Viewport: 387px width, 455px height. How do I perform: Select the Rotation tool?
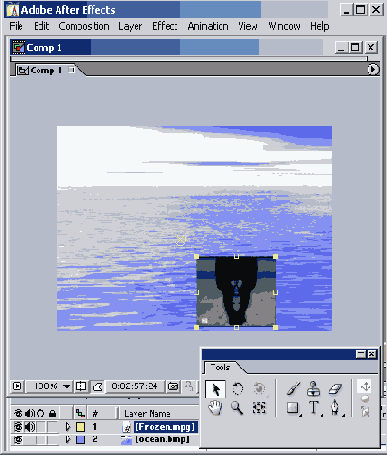(x=237, y=389)
